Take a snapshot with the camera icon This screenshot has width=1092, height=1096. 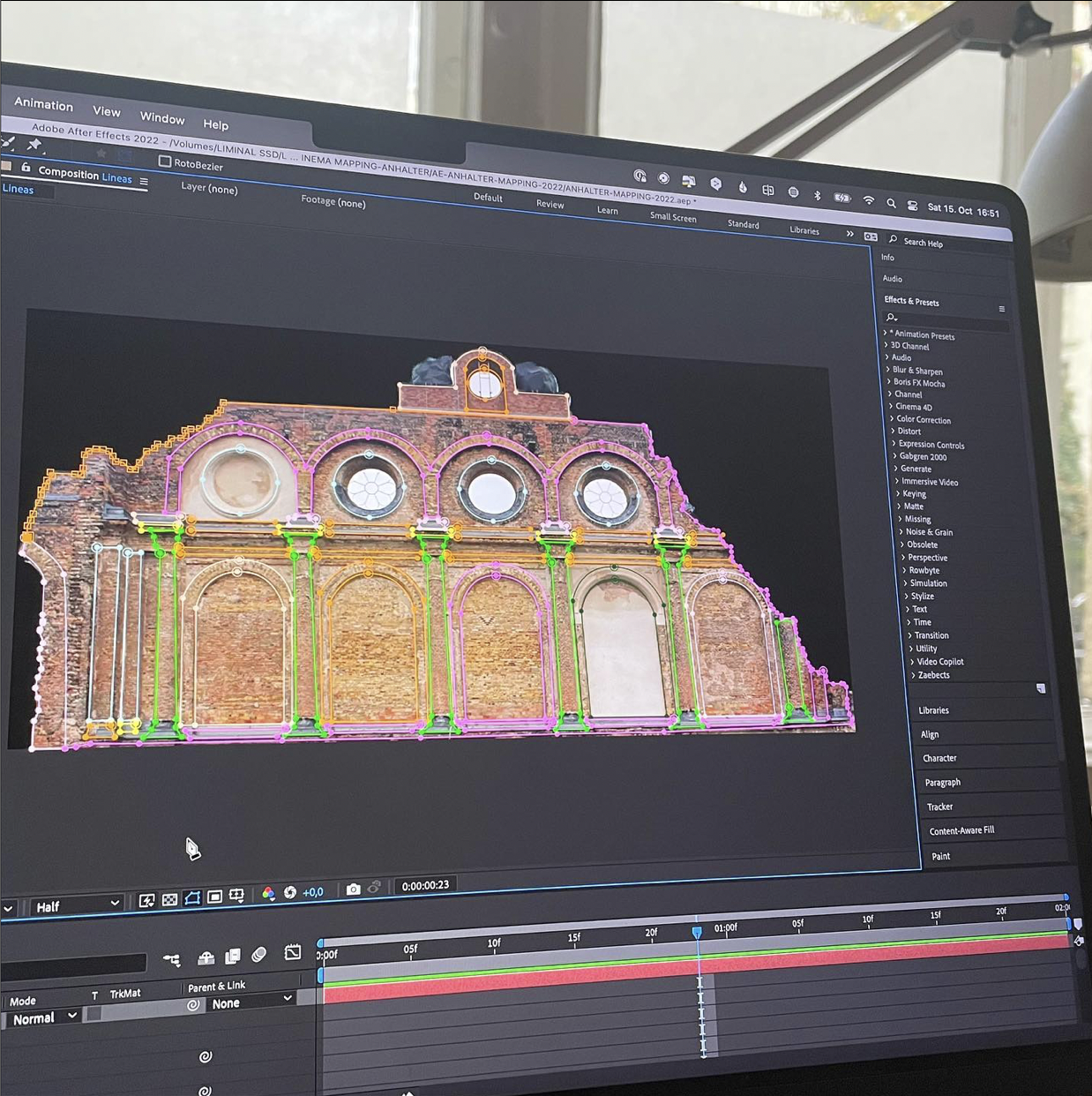pyautogui.click(x=353, y=889)
